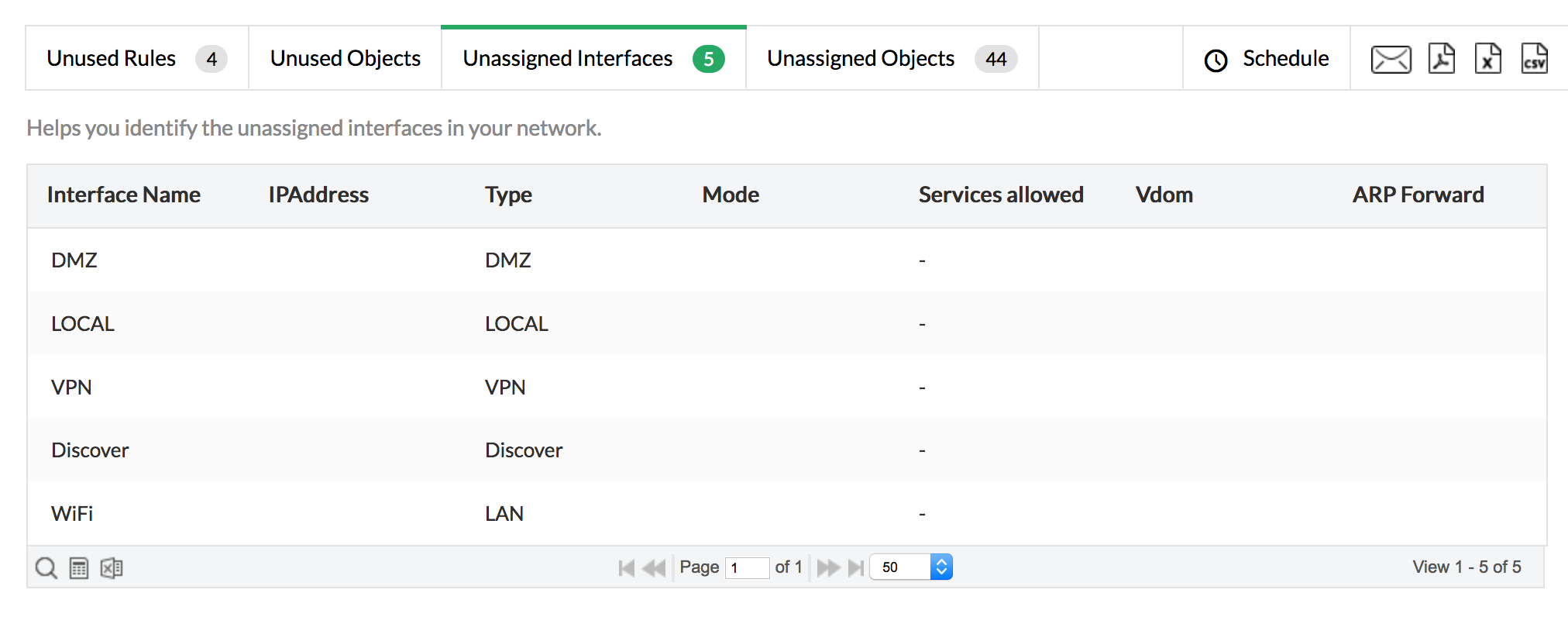Viewport: 1568px width, 617px height.
Task: Jump to the last page
Action: (857, 567)
